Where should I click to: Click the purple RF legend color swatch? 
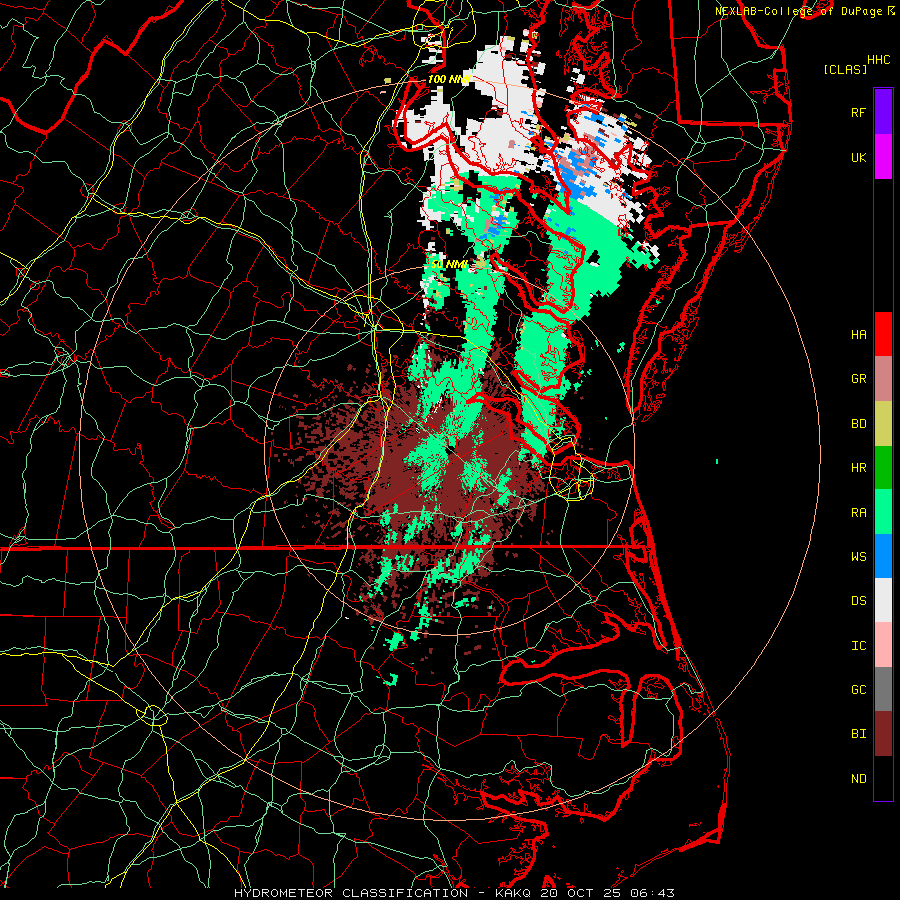point(883,112)
